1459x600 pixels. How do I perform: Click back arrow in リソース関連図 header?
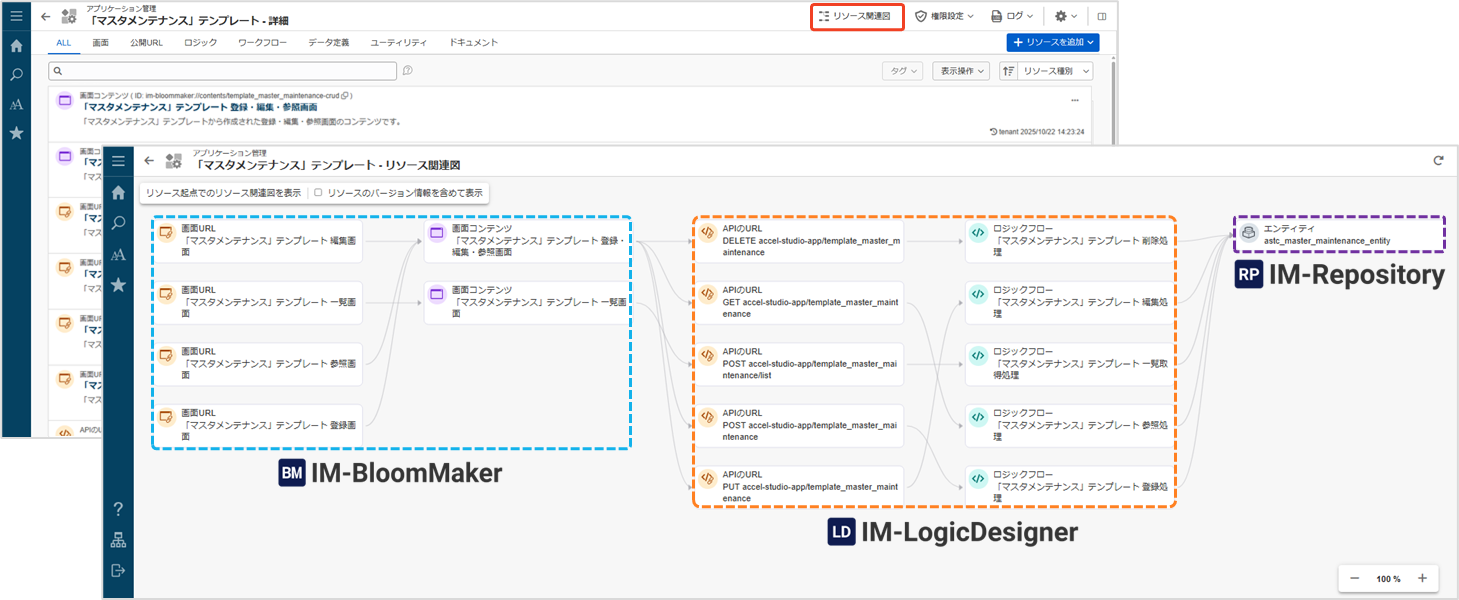tap(149, 160)
